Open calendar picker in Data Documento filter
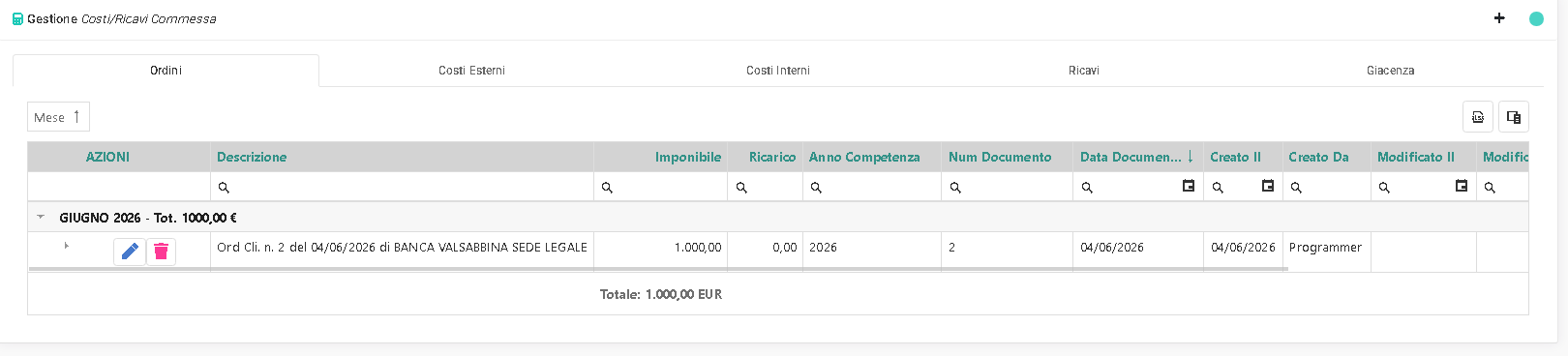 click(1189, 186)
